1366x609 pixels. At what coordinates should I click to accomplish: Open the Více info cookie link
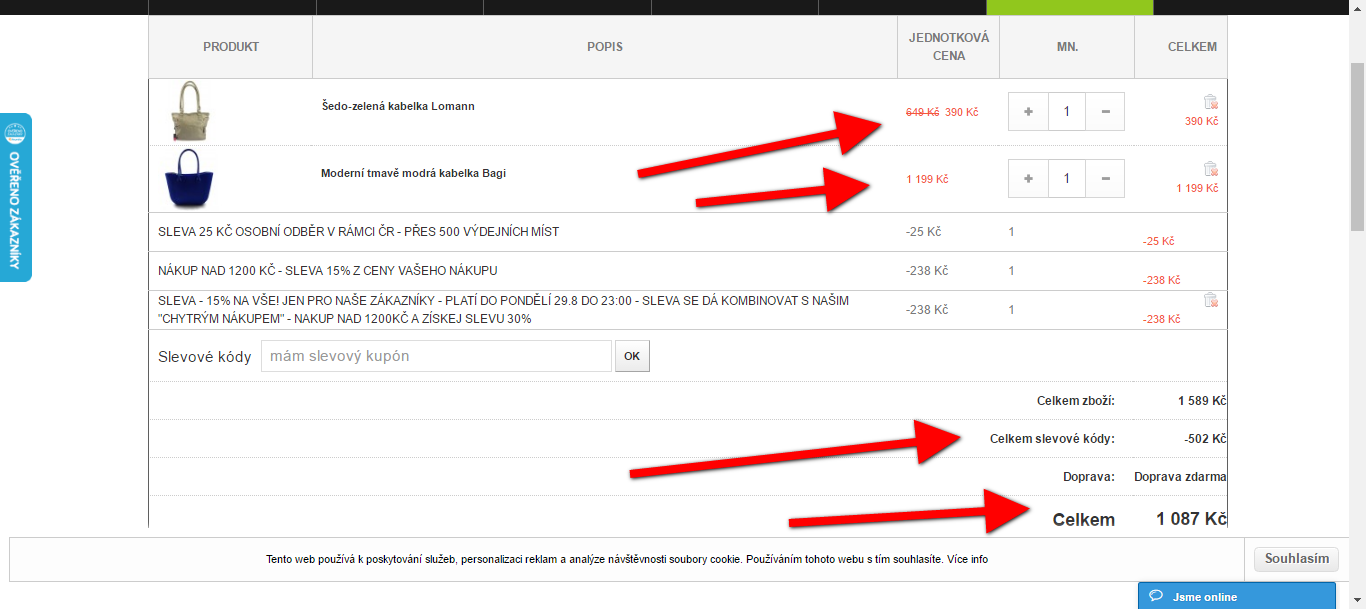(x=967, y=559)
